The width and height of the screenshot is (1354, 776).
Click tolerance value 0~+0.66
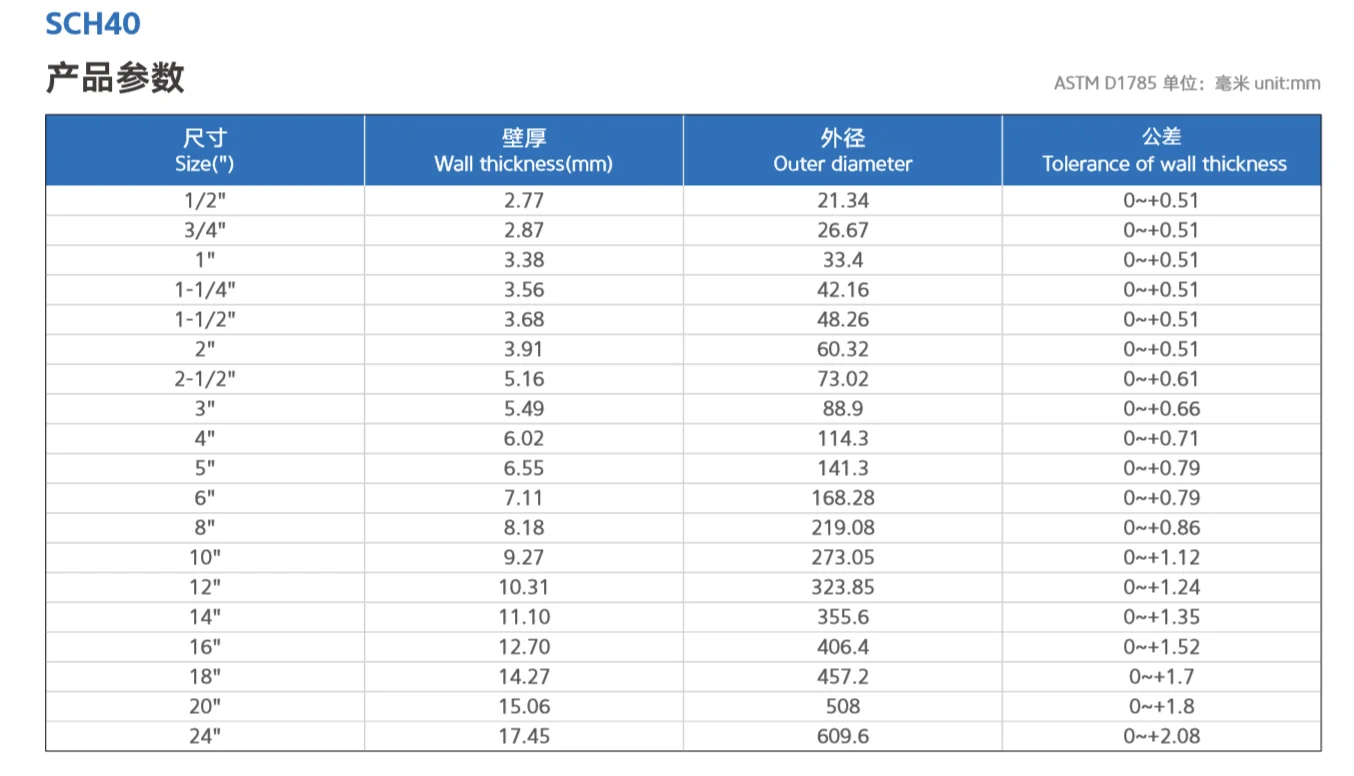(1161, 409)
